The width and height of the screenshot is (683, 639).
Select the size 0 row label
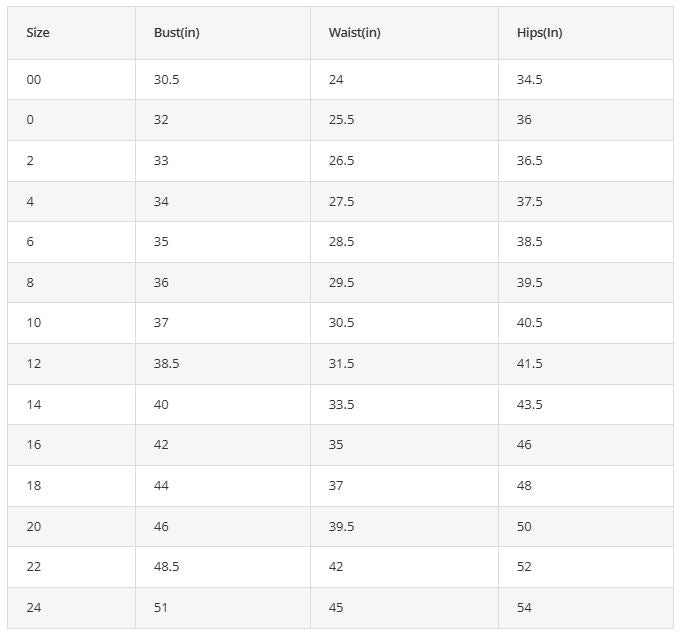point(30,120)
